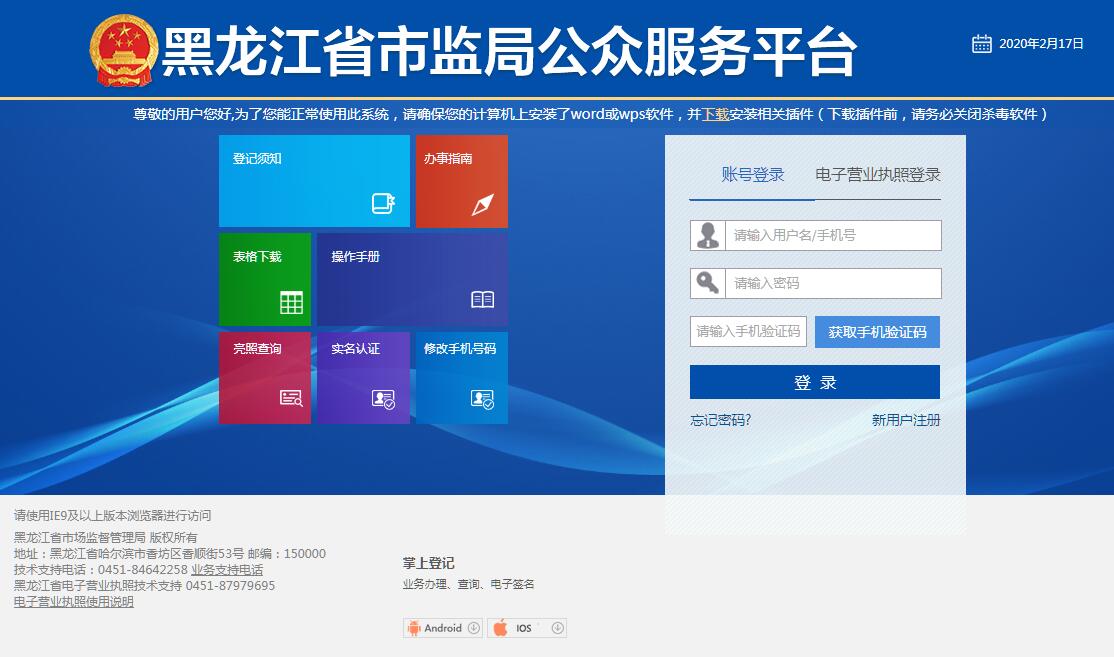Click the 表格下载 grid tile
Viewport: 1114px width, 657px height.
coord(265,279)
